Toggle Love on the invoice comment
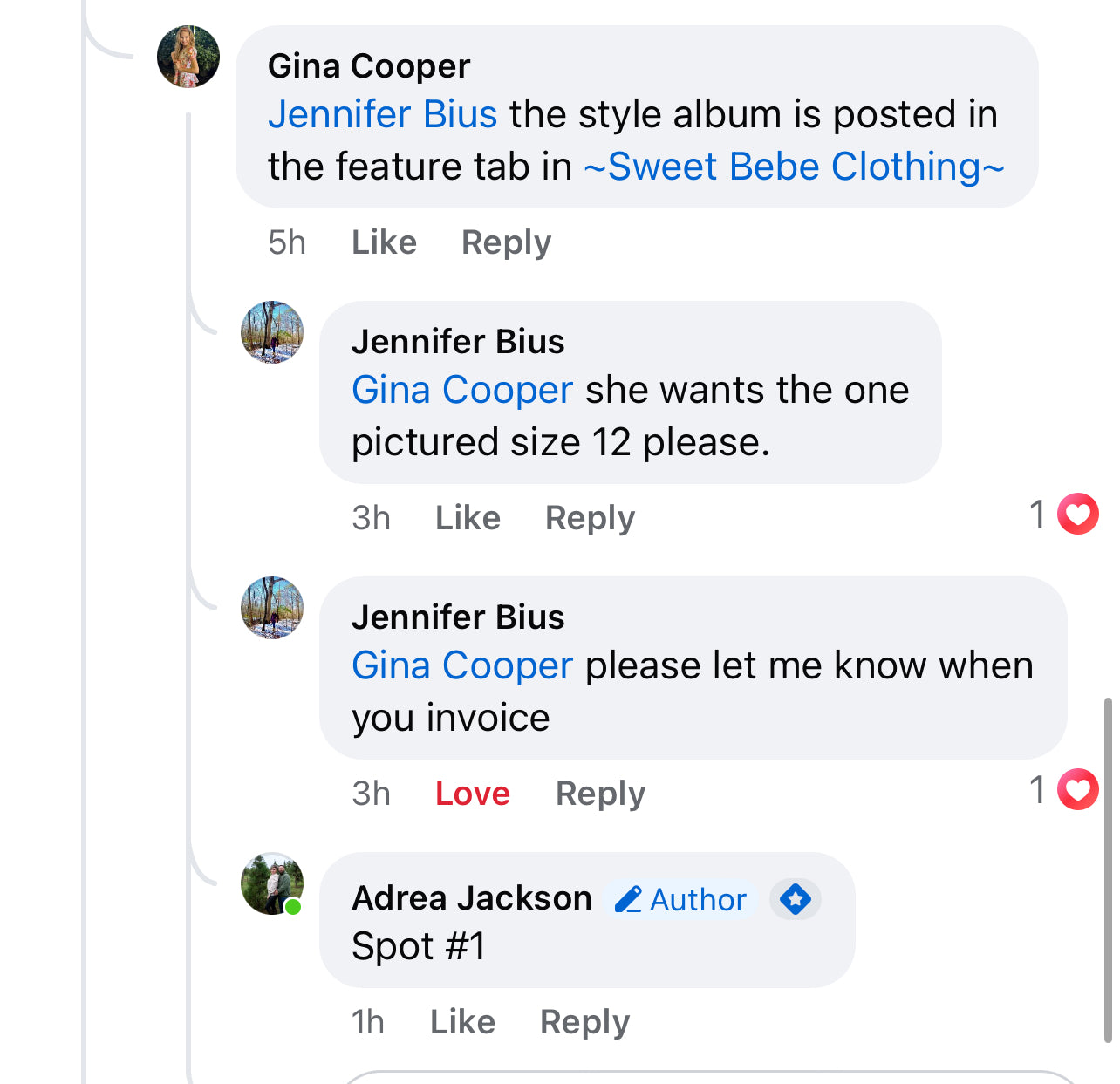Screen dimensions: 1120x1084 [x=473, y=794]
